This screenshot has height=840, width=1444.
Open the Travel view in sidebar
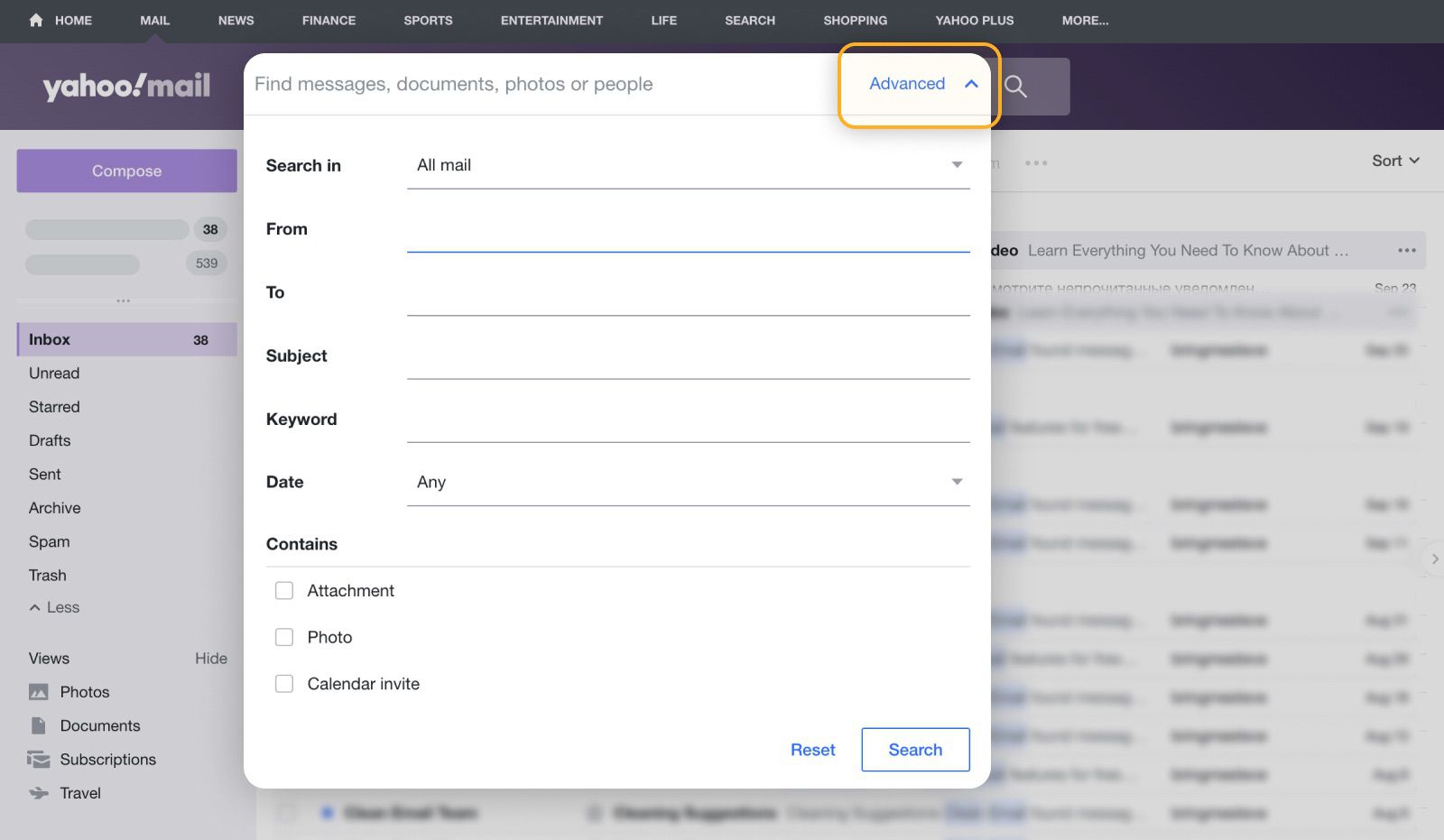[x=80, y=793]
